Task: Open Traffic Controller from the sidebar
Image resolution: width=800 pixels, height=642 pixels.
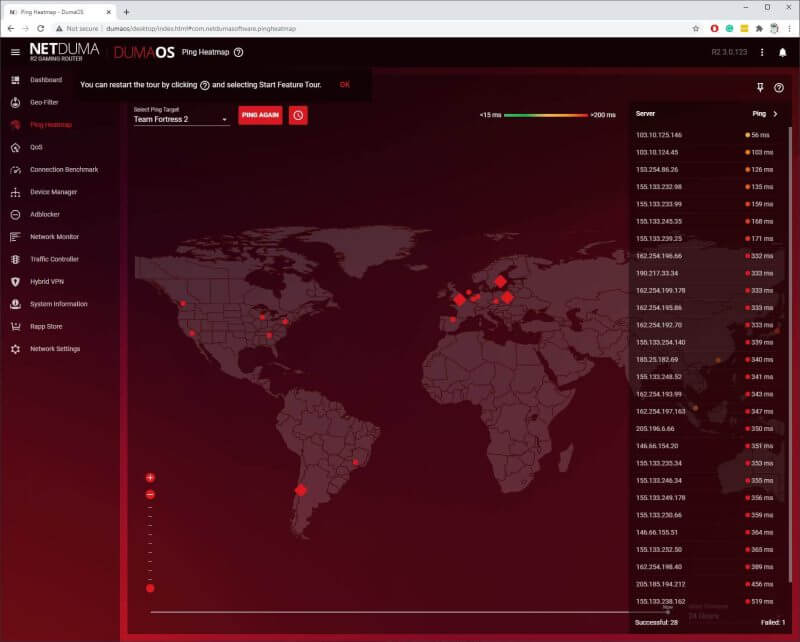Action: click(x=54, y=259)
